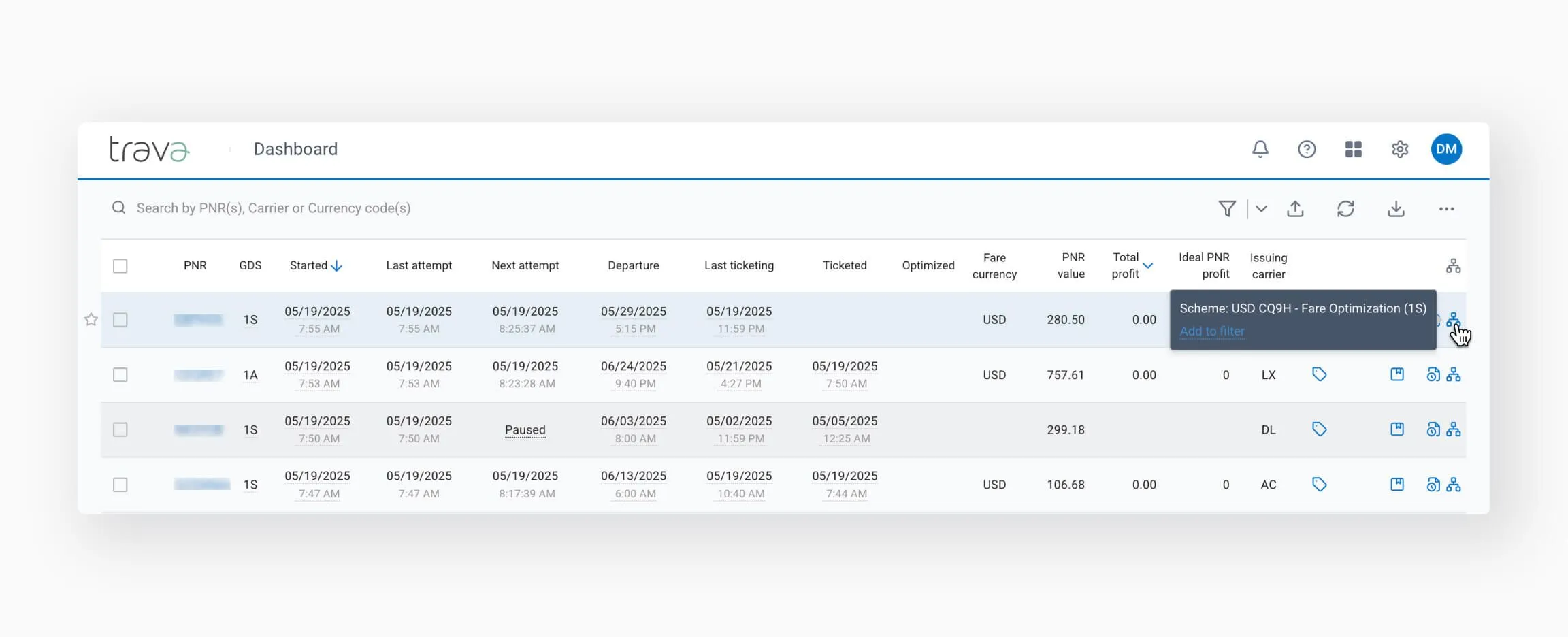This screenshot has width=1568, height=637.
Task: Expand the Total profit column chevron
Action: (1148, 266)
